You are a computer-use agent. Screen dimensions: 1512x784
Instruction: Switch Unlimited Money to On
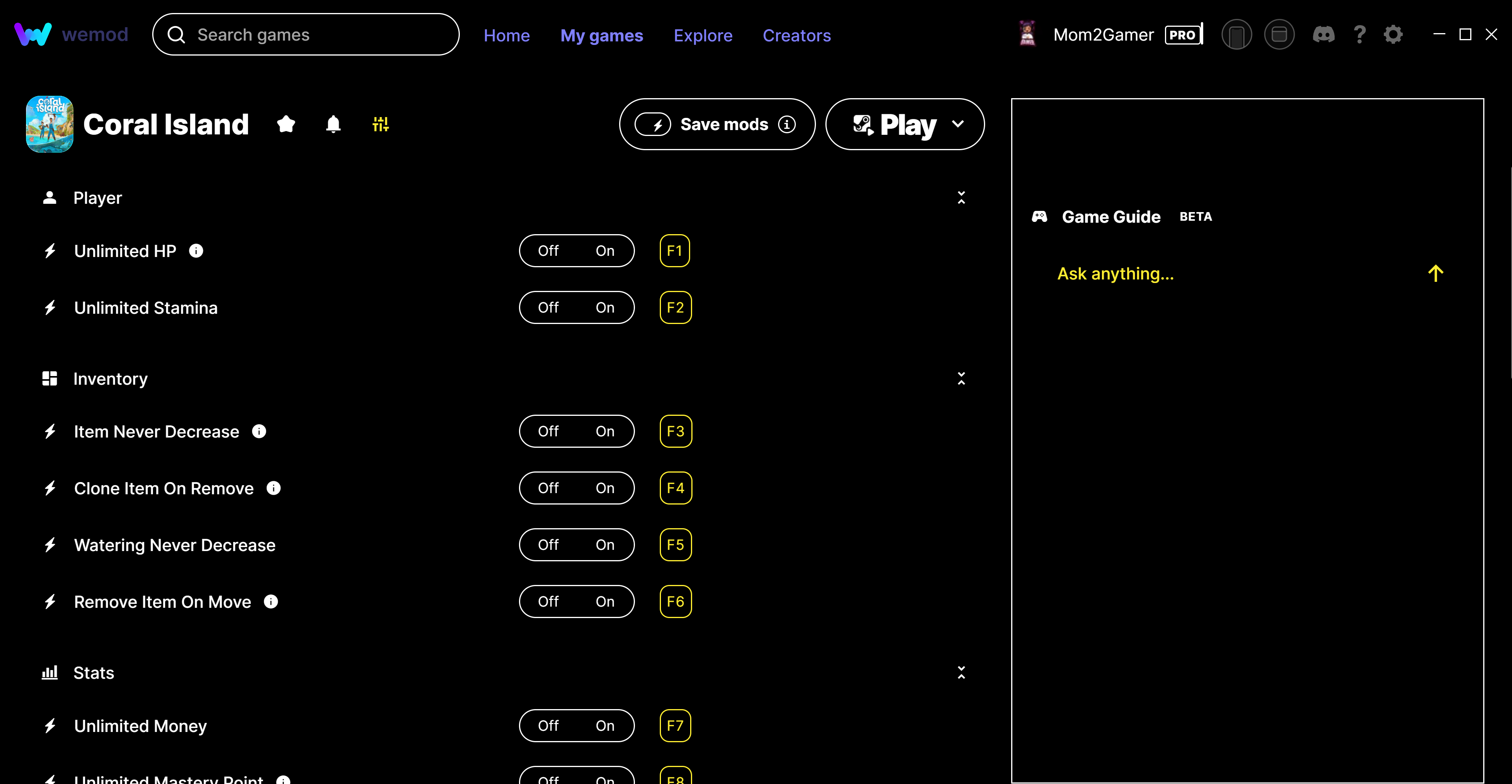605,726
